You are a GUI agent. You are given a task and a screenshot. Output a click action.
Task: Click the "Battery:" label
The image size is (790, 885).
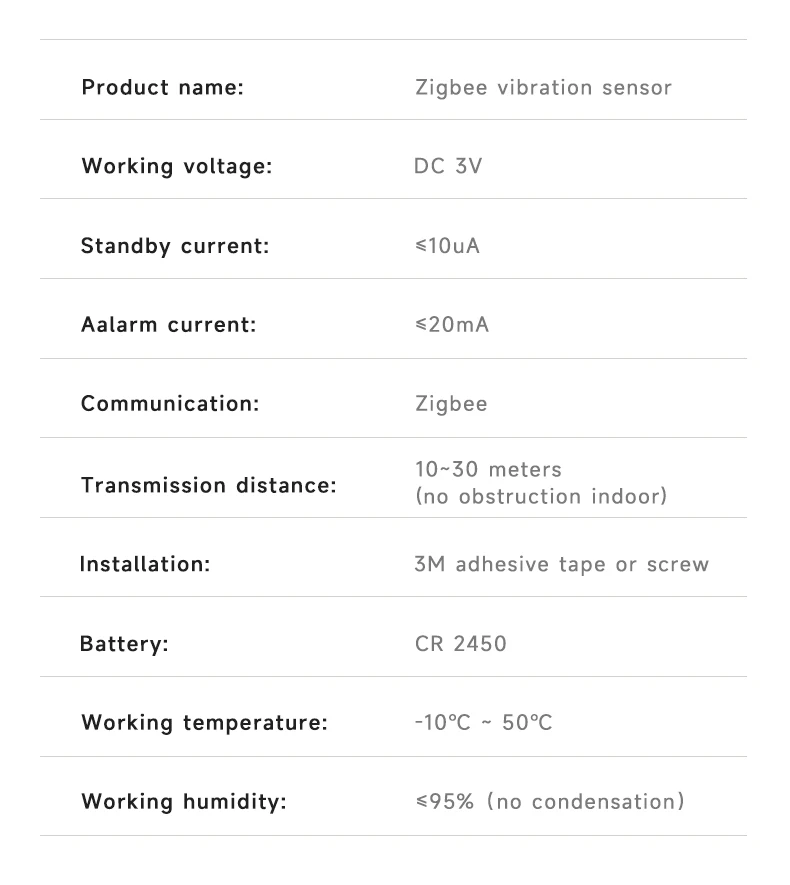click(x=124, y=644)
